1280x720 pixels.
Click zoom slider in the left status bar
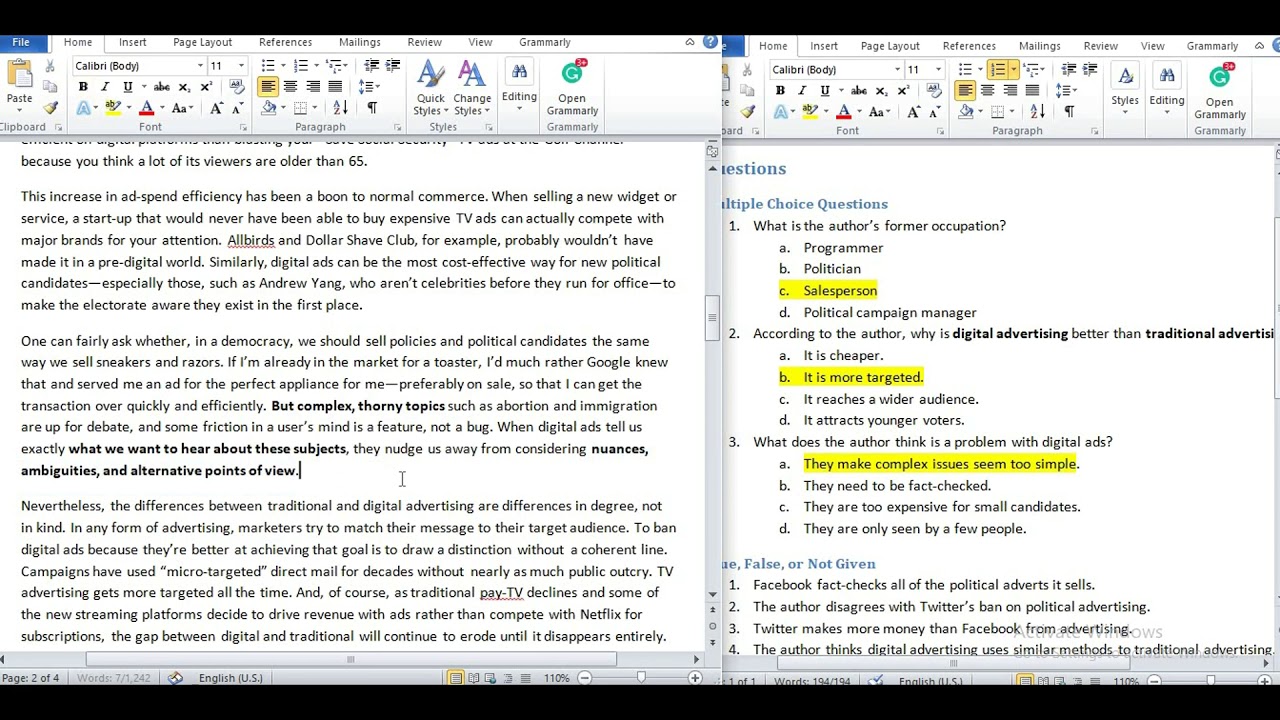(x=641, y=678)
